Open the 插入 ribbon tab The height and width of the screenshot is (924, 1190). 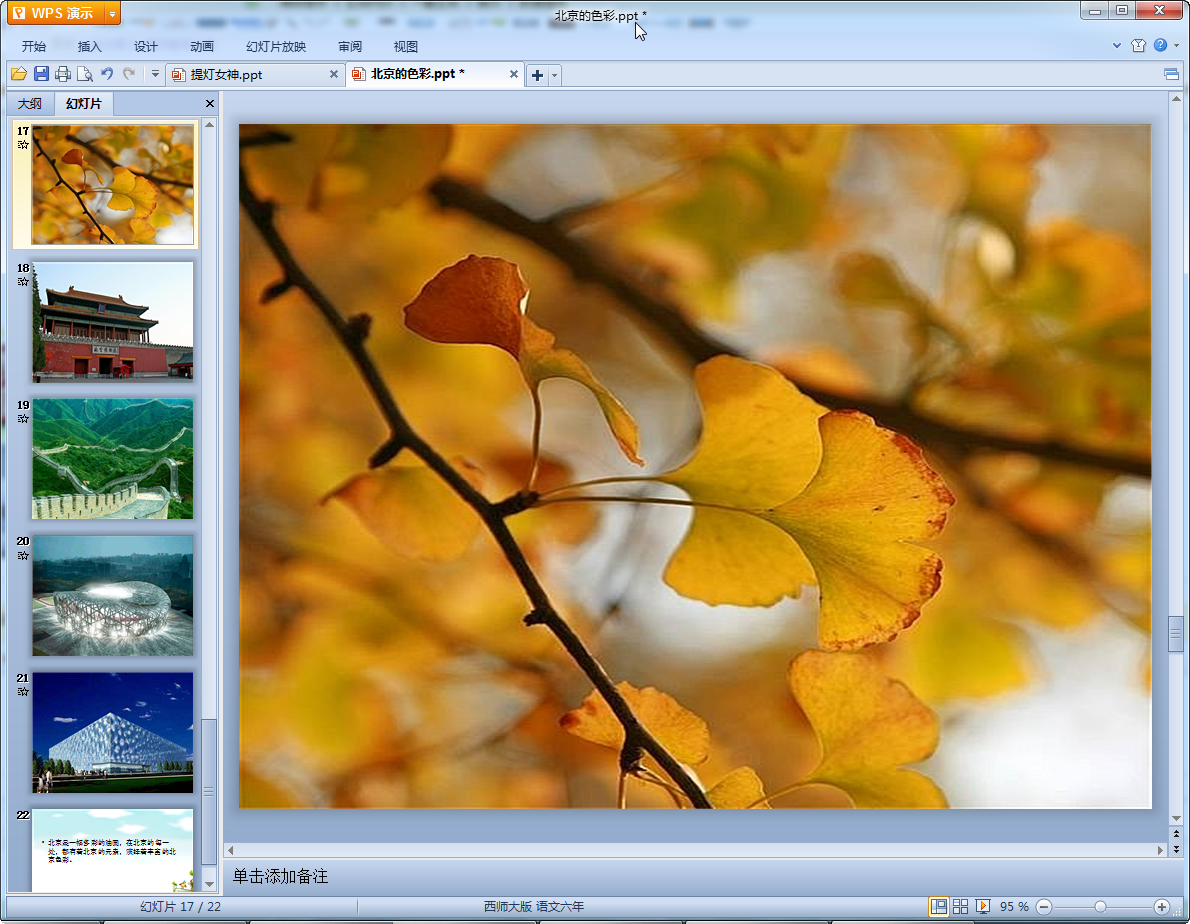pyautogui.click(x=90, y=46)
